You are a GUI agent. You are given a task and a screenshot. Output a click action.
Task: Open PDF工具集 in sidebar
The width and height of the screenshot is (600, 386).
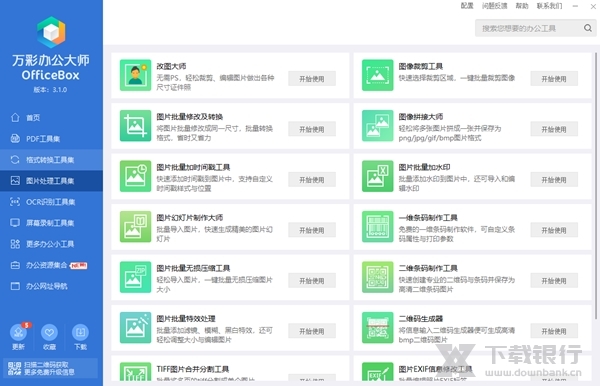[51, 138]
